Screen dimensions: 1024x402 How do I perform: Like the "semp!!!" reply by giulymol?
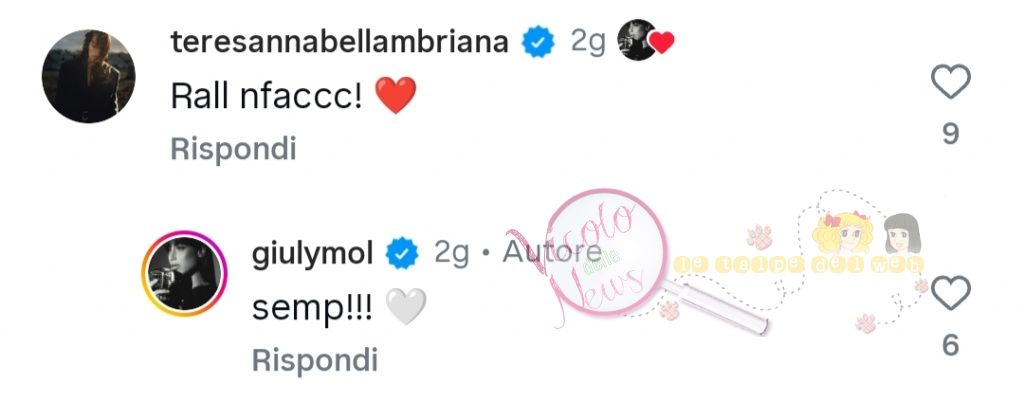coord(950,293)
